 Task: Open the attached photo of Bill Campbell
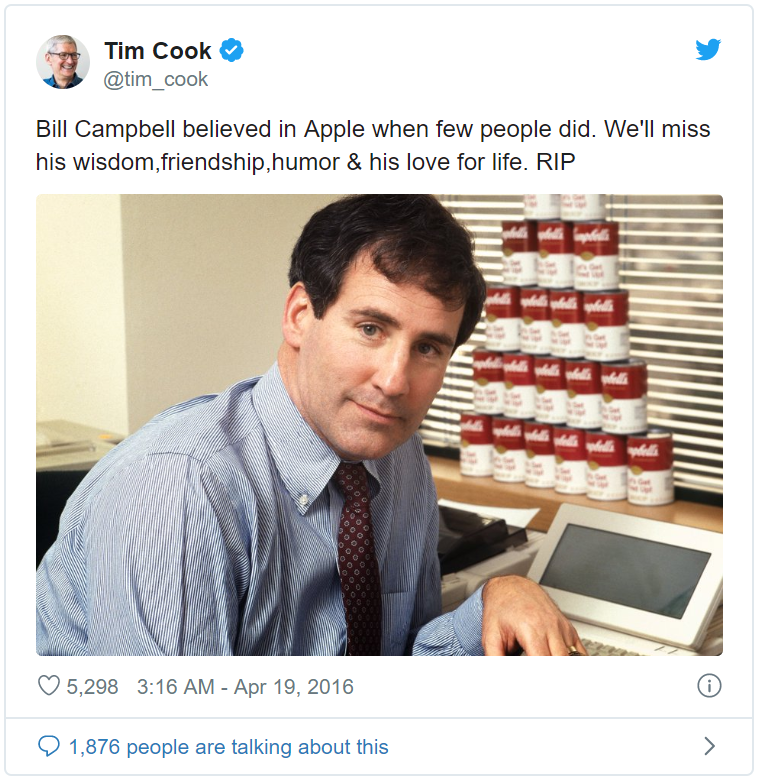[x=379, y=425]
